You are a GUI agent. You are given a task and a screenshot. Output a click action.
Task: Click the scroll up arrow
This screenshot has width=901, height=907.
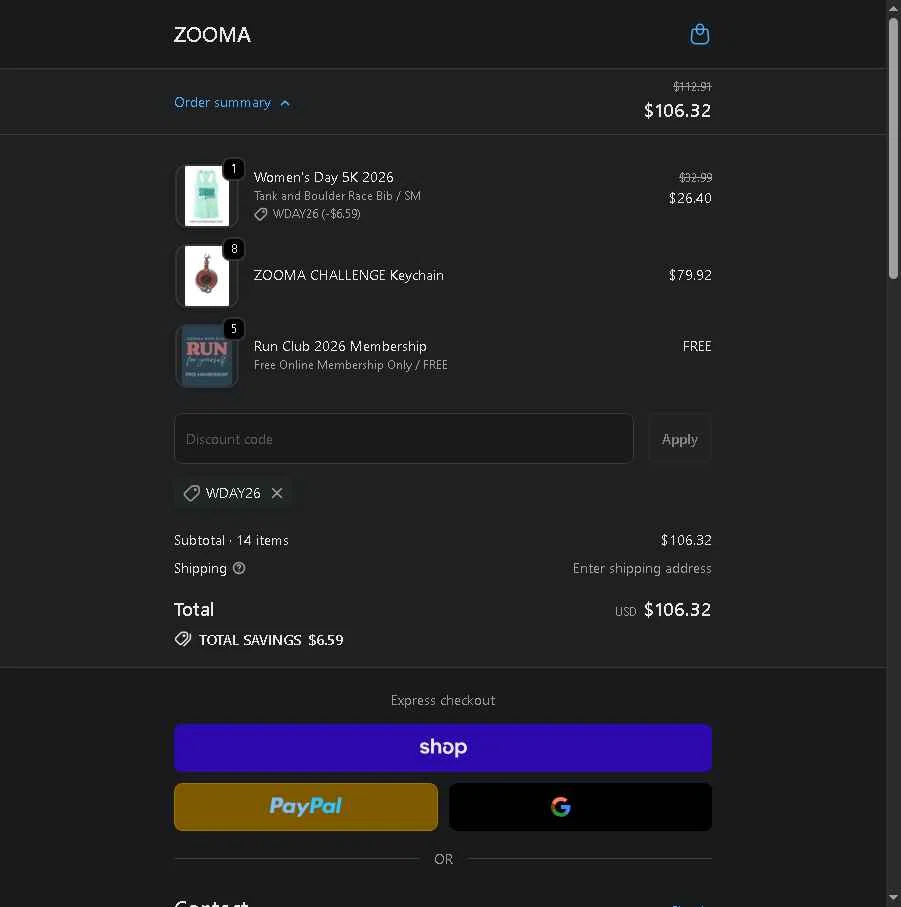click(x=893, y=9)
